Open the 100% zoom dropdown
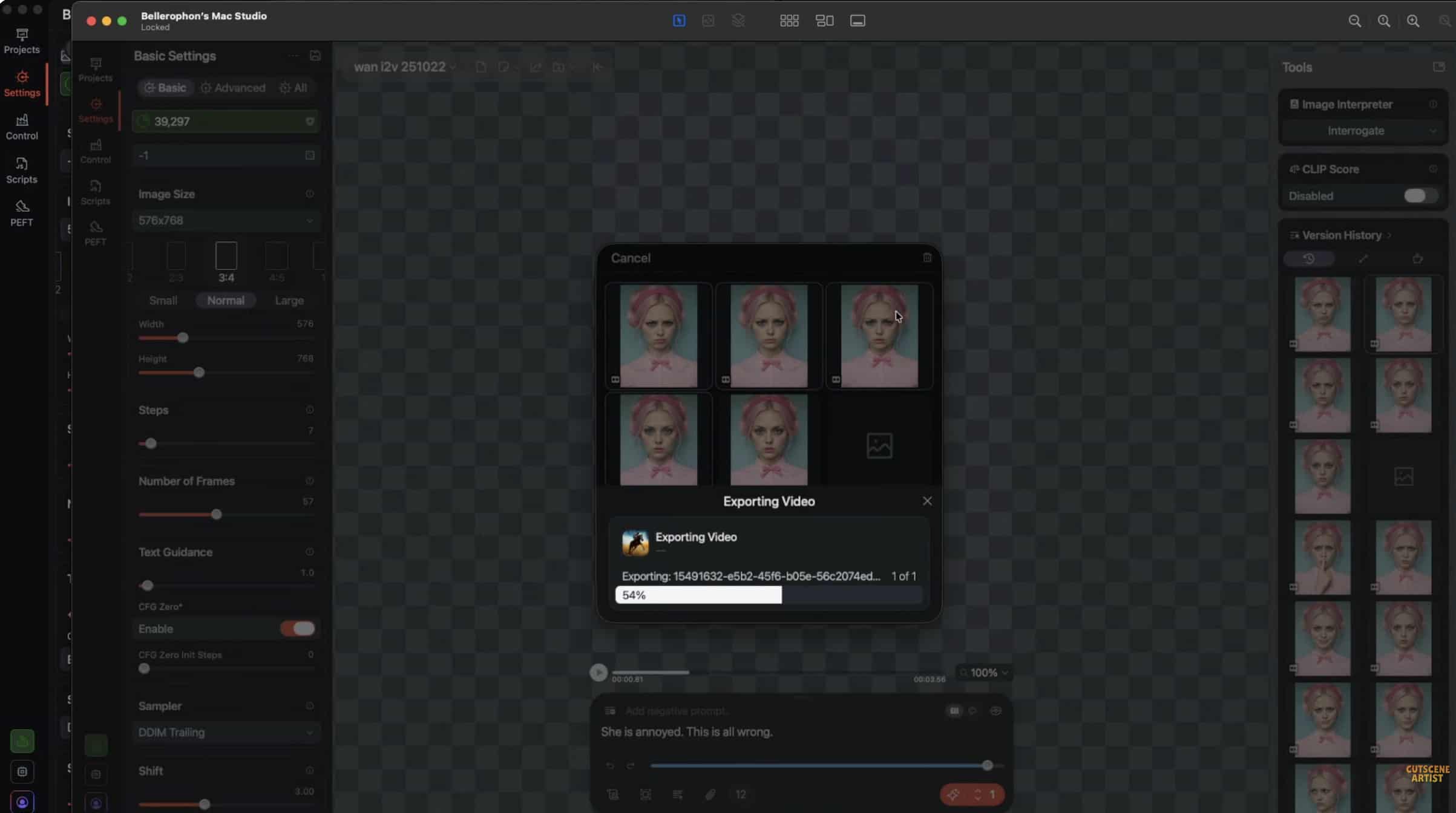The width and height of the screenshot is (1456, 813). point(984,673)
